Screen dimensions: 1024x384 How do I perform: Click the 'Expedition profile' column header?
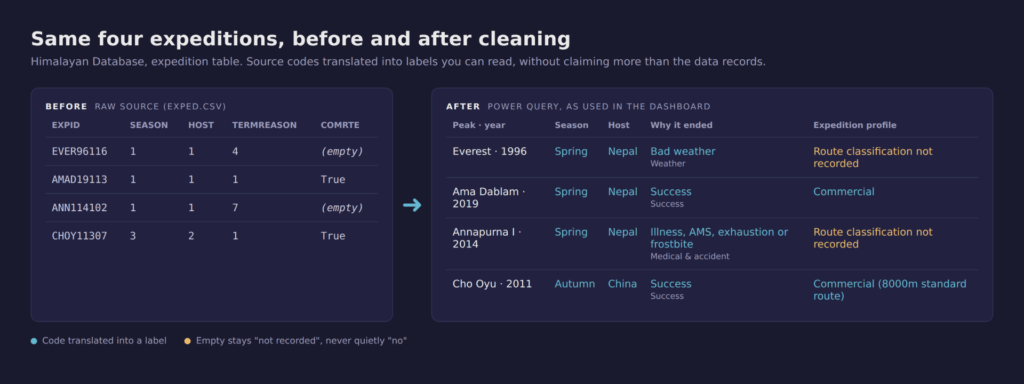tap(855, 125)
